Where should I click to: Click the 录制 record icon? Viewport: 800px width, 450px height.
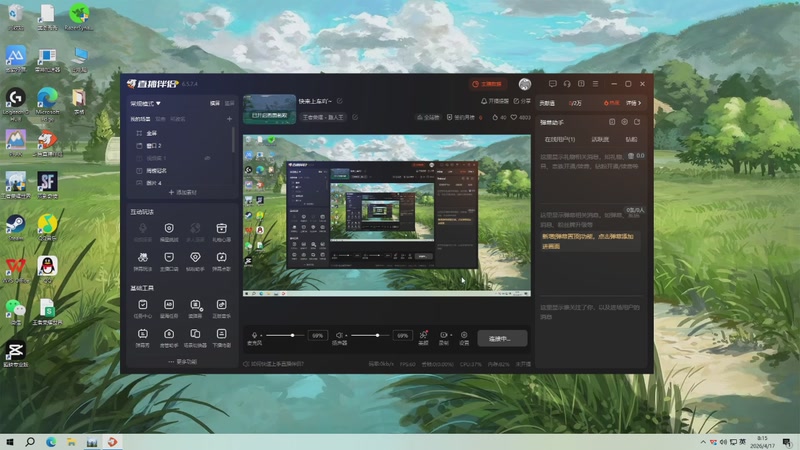(x=443, y=335)
